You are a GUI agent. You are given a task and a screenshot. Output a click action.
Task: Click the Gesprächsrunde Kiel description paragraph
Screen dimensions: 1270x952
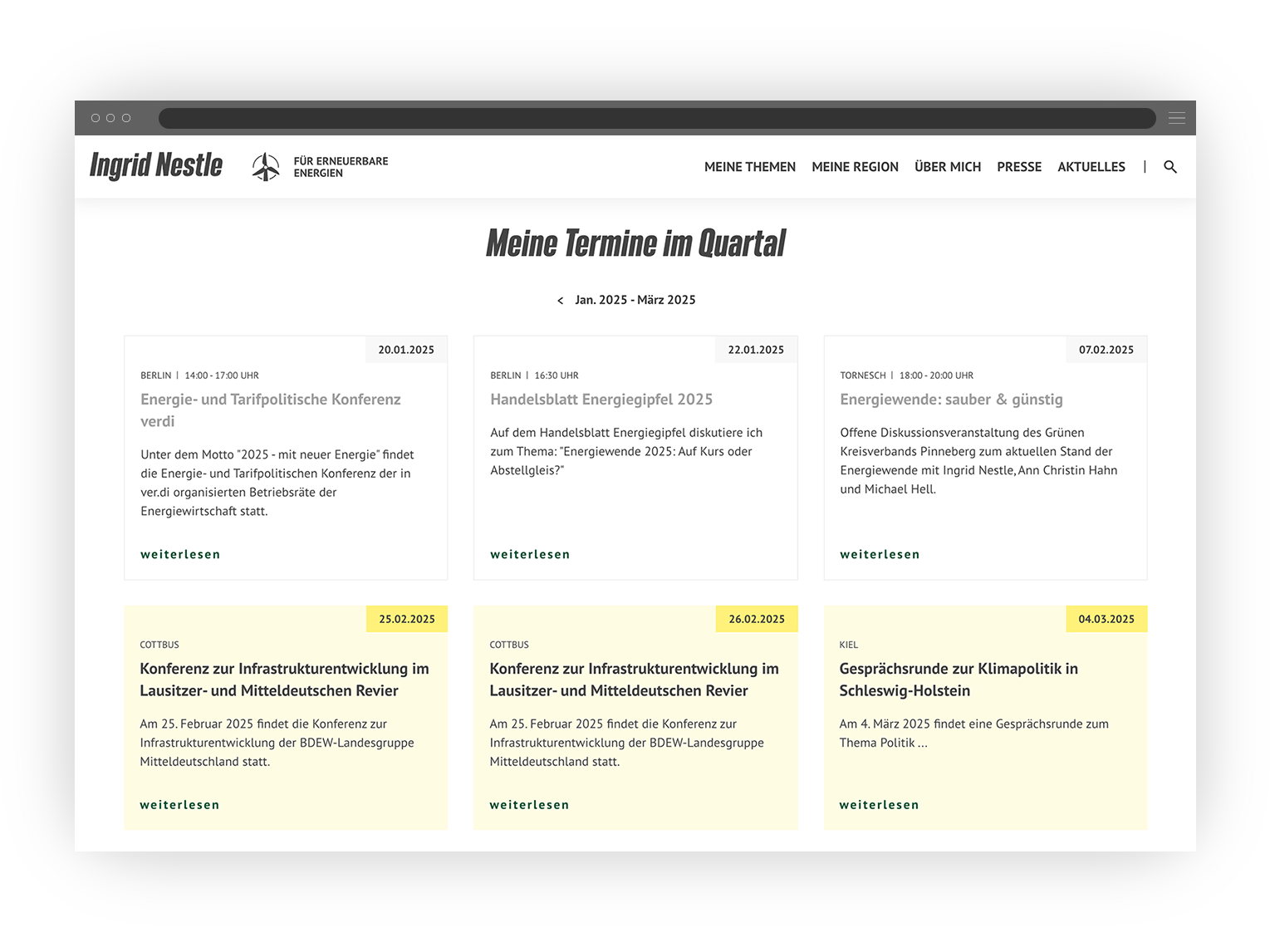[x=973, y=734]
